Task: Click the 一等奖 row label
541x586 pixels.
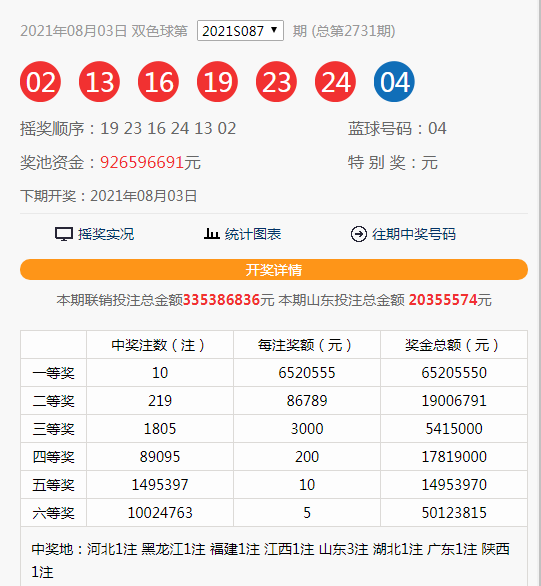Action: (53, 373)
